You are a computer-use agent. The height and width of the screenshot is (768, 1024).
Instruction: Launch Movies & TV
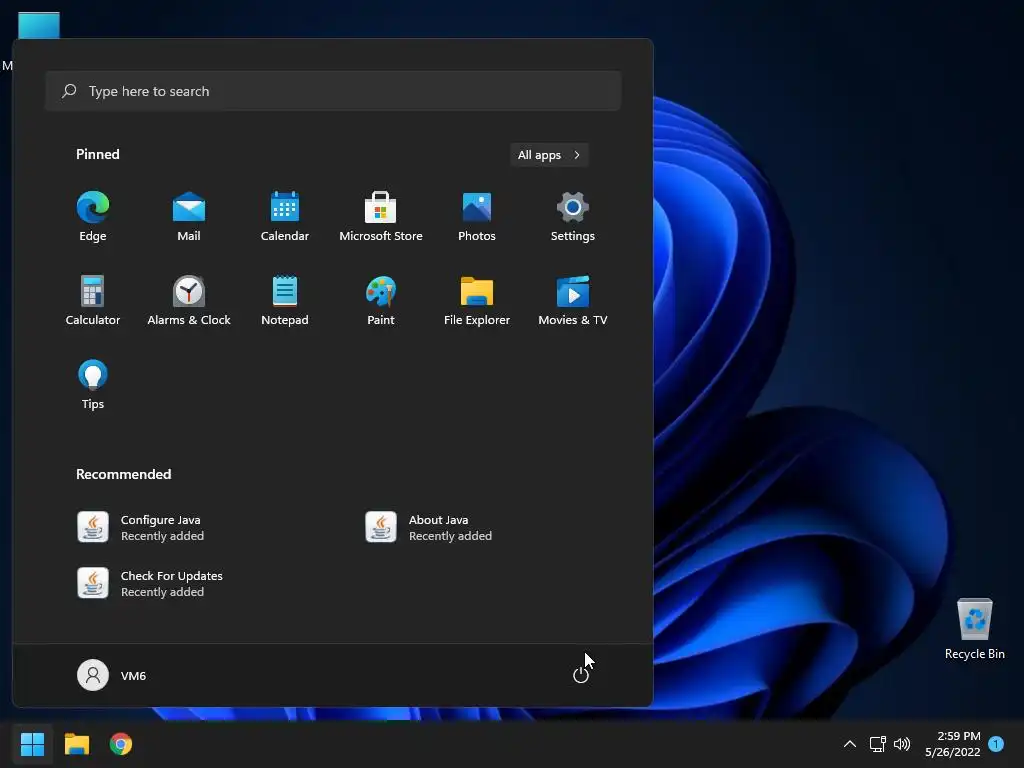tap(573, 300)
